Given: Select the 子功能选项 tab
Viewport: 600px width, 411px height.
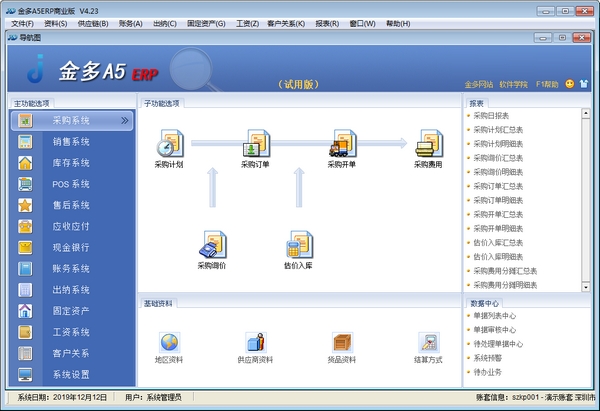Looking at the screenshot, I should pyautogui.click(x=162, y=103).
